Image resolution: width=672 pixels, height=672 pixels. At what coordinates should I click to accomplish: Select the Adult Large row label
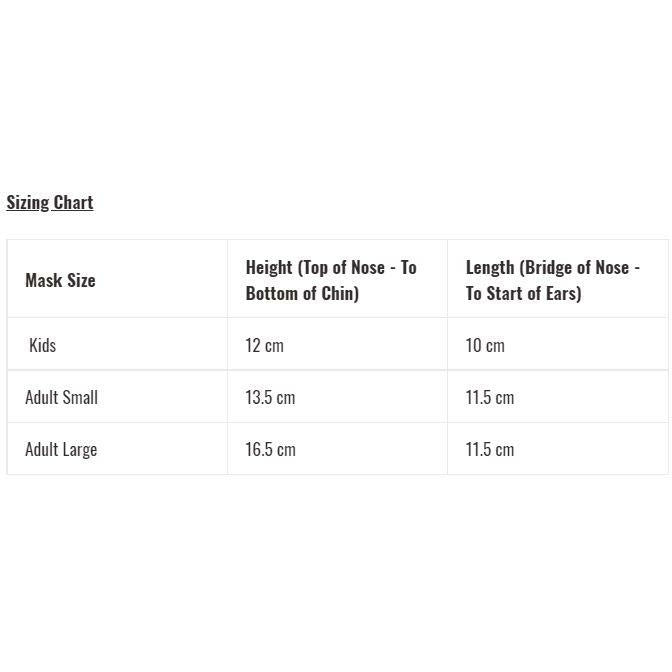pos(61,449)
